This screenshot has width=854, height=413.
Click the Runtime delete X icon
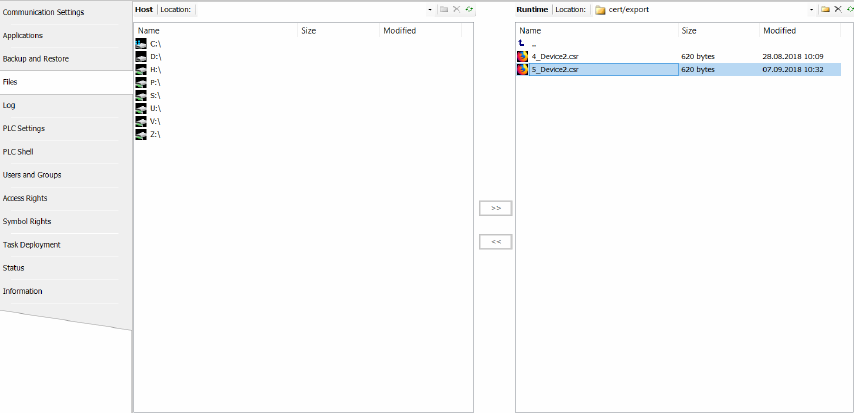coord(837,9)
